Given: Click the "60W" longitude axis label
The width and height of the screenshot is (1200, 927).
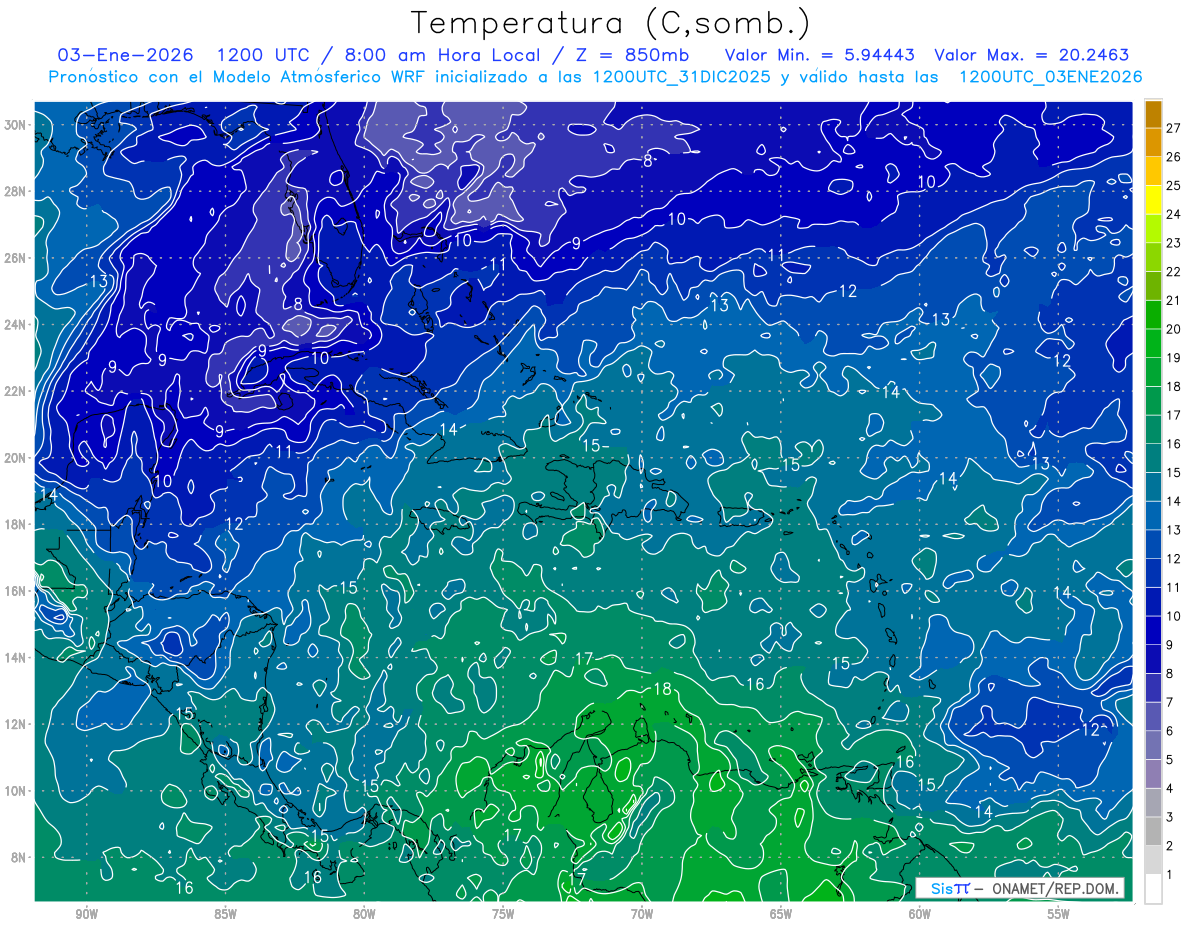Looking at the screenshot, I should pyautogui.click(x=920, y=914).
